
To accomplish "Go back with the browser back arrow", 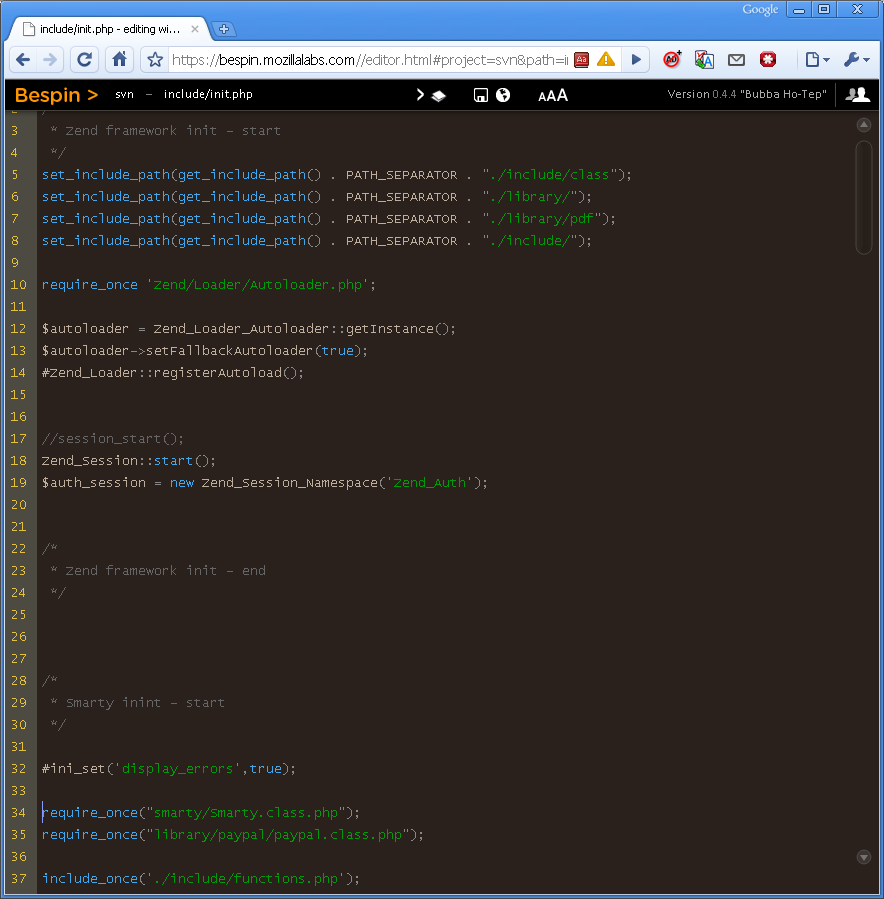I will (x=23, y=60).
